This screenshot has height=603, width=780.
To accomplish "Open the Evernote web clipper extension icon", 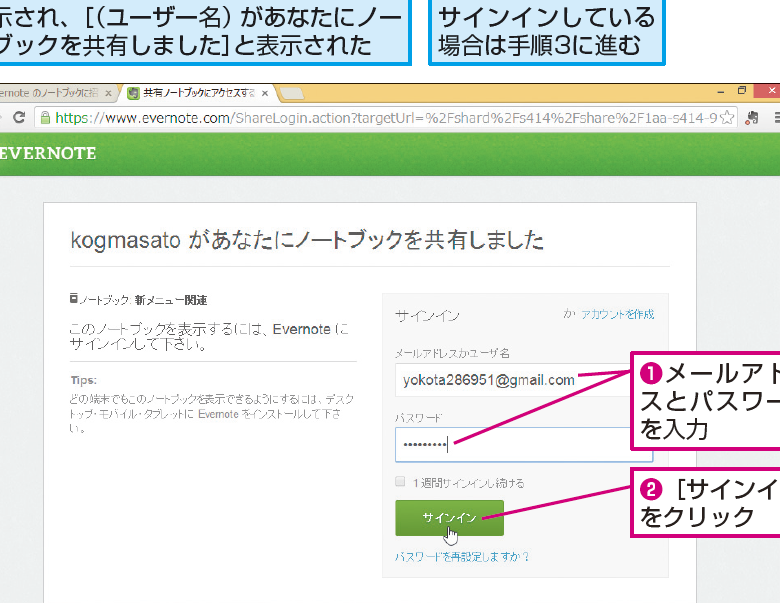I will 752,118.
